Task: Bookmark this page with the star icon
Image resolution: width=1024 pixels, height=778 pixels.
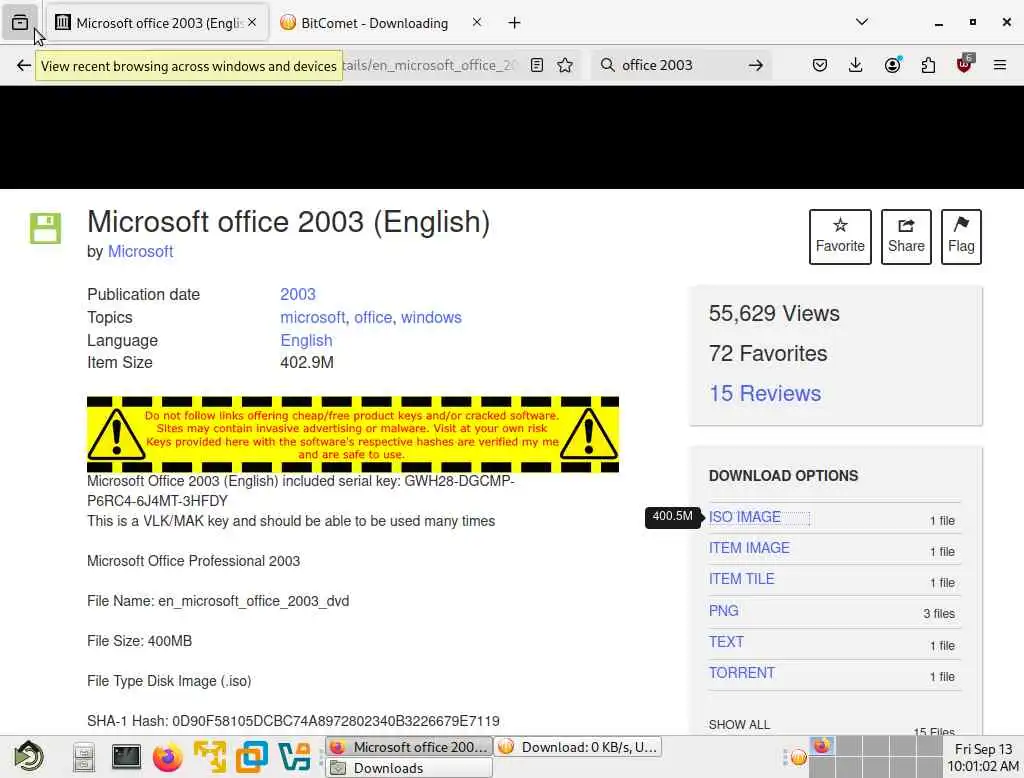Action: click(565, 65)
